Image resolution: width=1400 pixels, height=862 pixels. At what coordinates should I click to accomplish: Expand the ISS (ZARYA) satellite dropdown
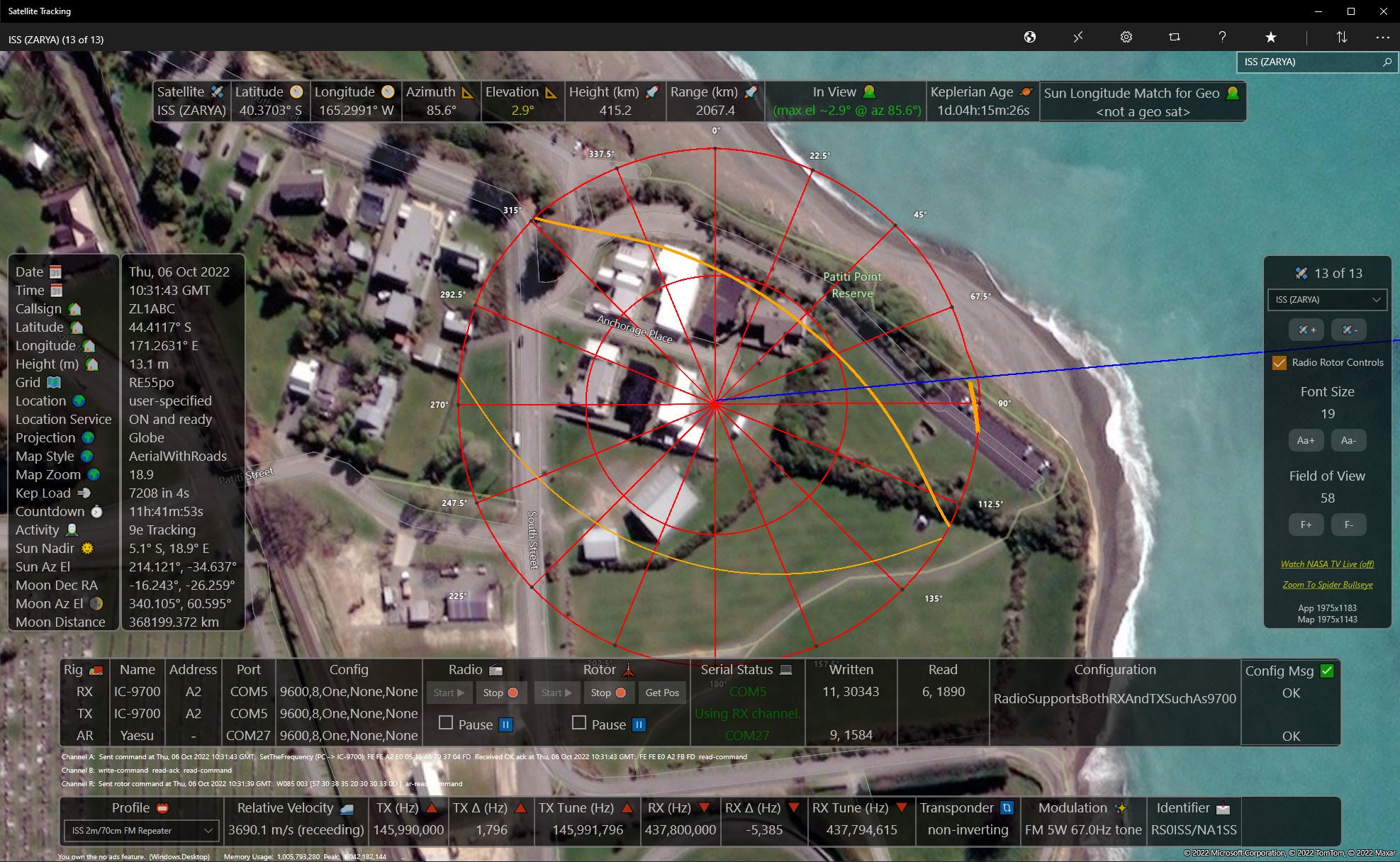pos(1326,300)
